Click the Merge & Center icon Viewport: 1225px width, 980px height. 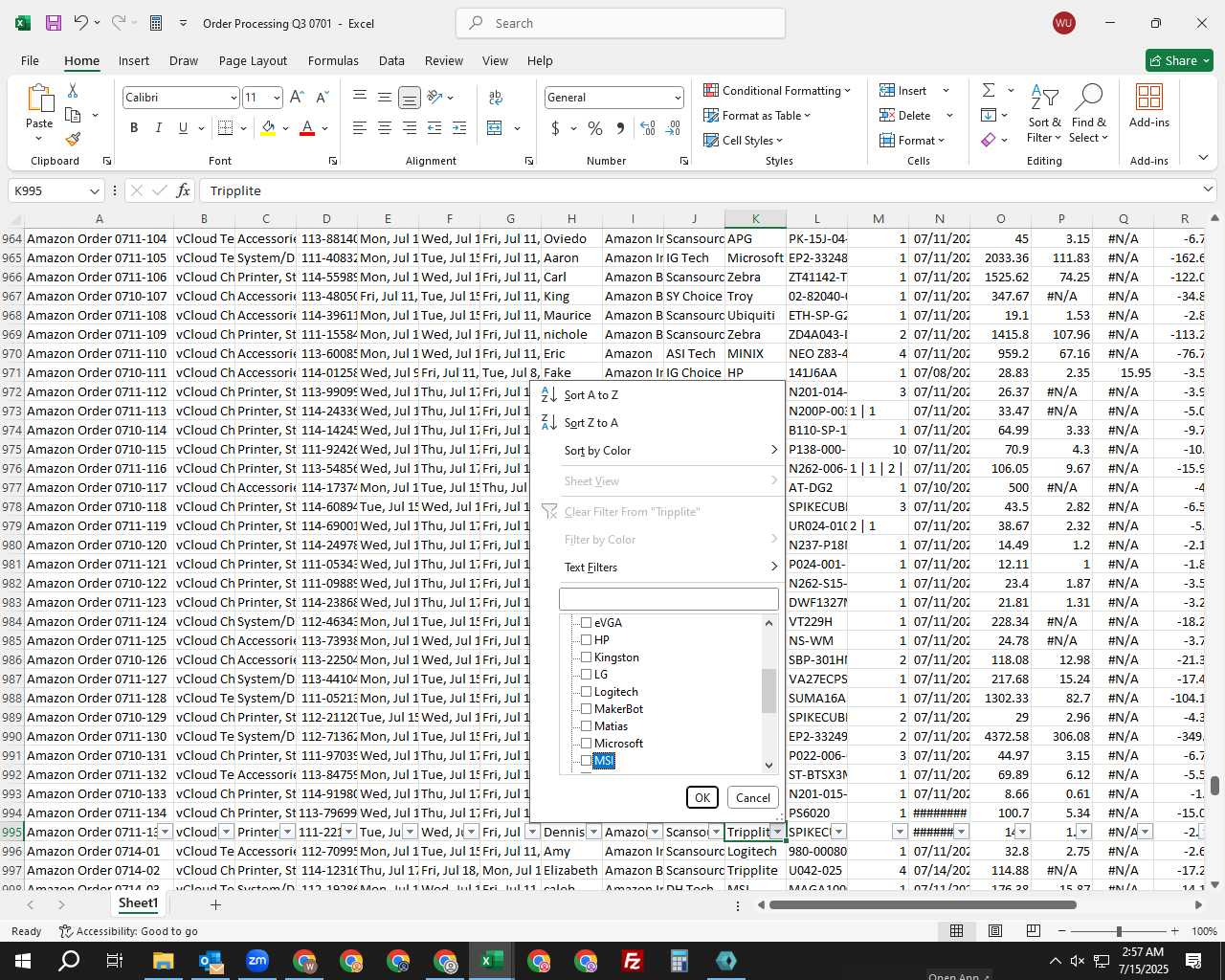point(495,127)
